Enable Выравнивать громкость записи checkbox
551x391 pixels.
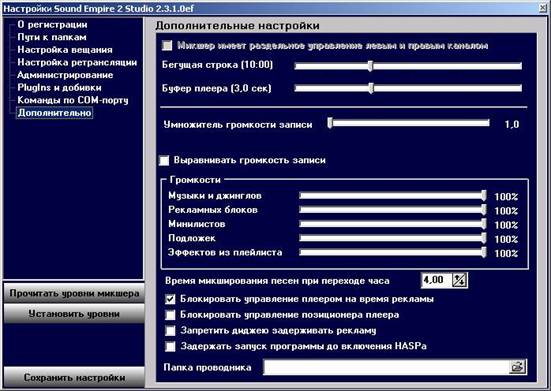click(164, 161)
